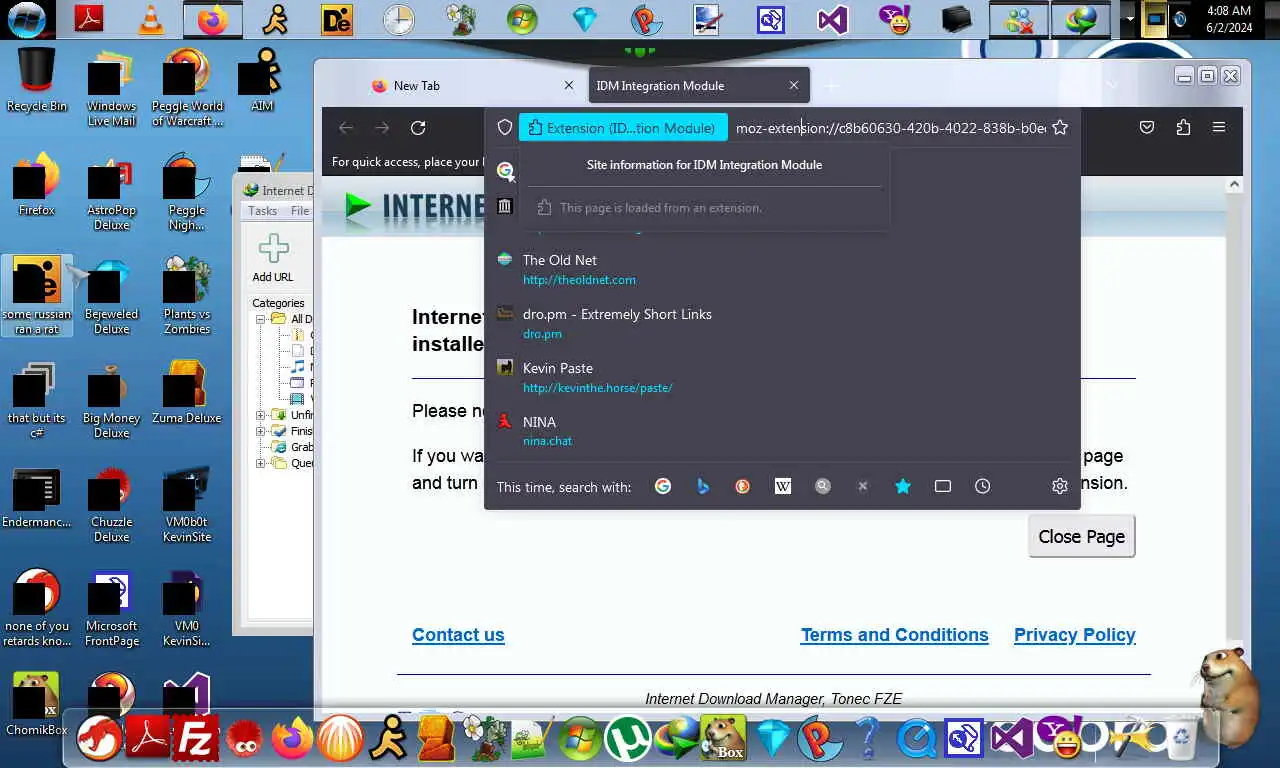Open the Firefox Extensions puzzle icon
The width and height of the screenshot is (1280, 768).
pos(1183,127)
